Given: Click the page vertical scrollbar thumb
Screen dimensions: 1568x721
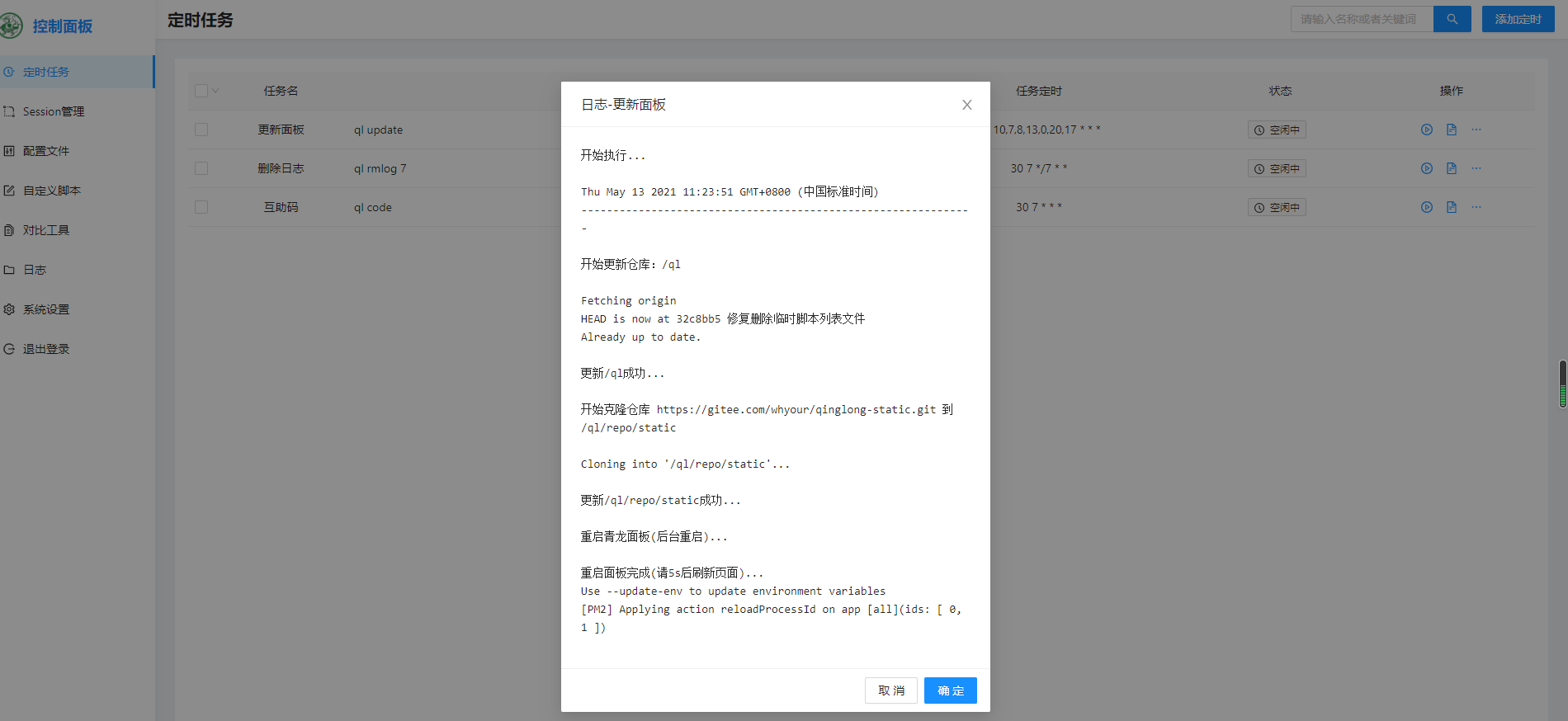Looking at the screenshot, I should [1562, 384].
